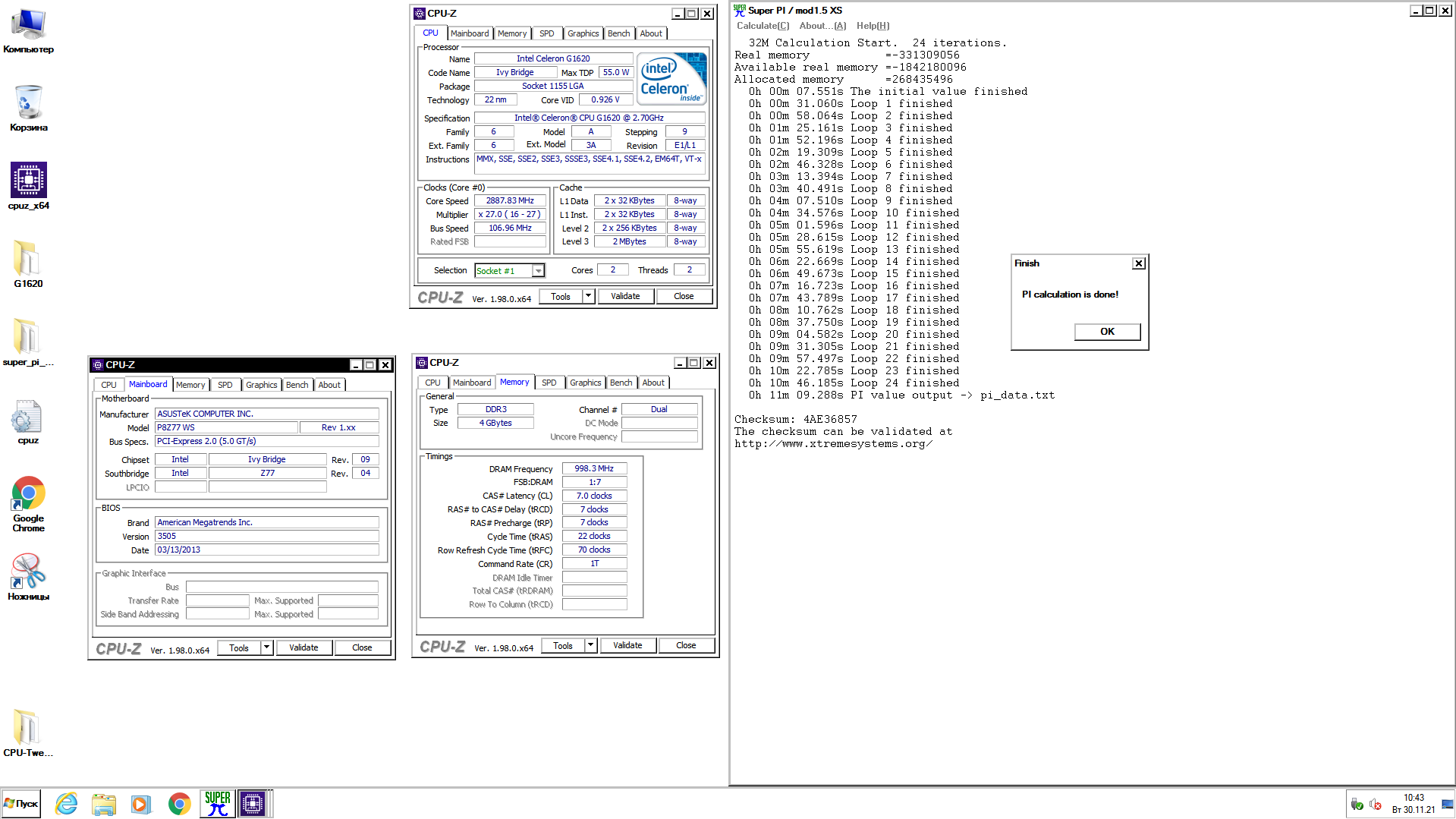This screenshot has height=819, width=1456.
Task: Expand Tools dropdown arrow in CPU tab window
Action: click(x=588, y=297)
